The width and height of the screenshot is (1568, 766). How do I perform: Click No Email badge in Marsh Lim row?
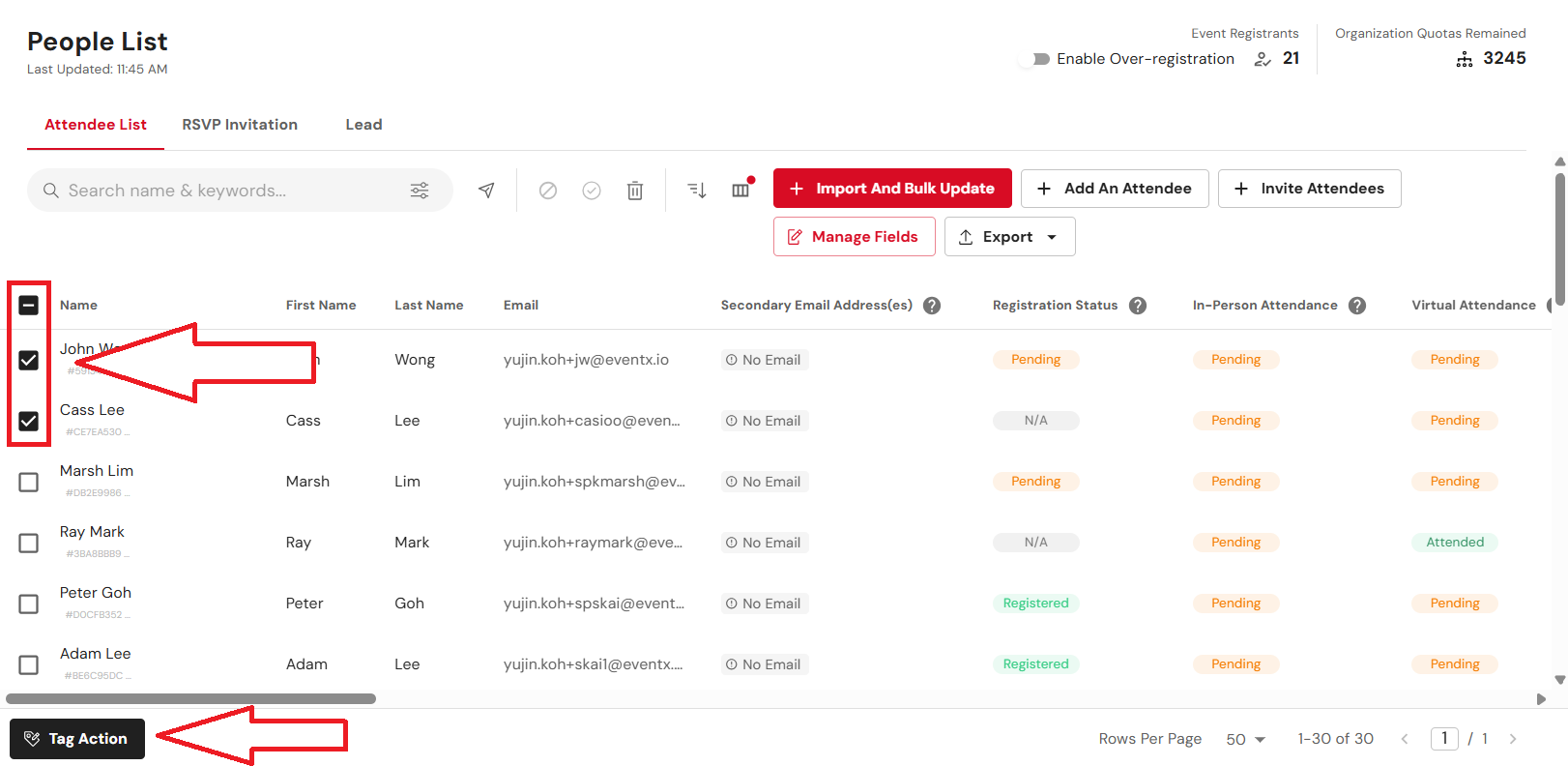point(765,482)
